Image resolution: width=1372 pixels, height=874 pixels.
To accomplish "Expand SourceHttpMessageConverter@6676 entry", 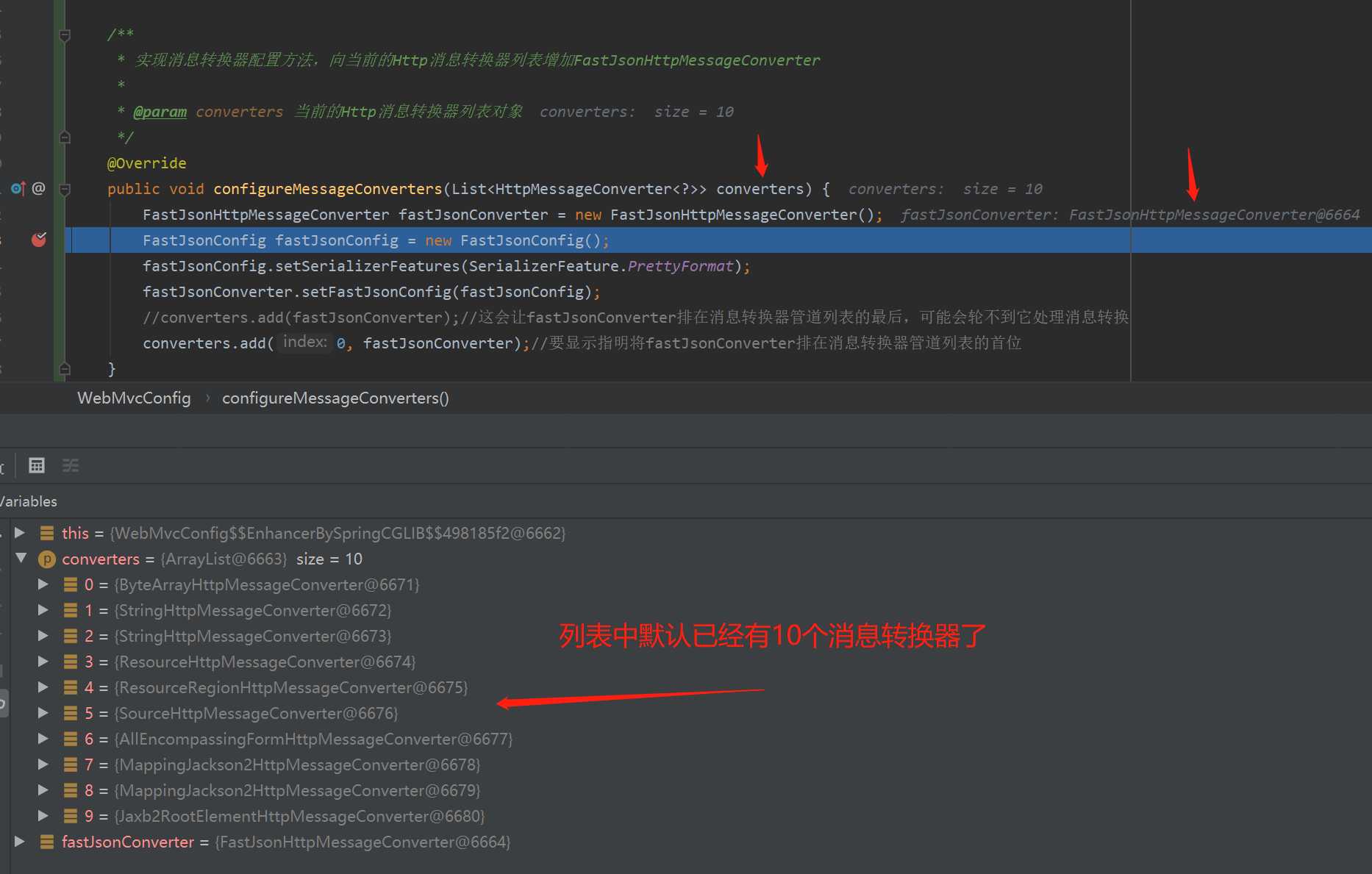I will pyautogui.click(x=43, y=713).
